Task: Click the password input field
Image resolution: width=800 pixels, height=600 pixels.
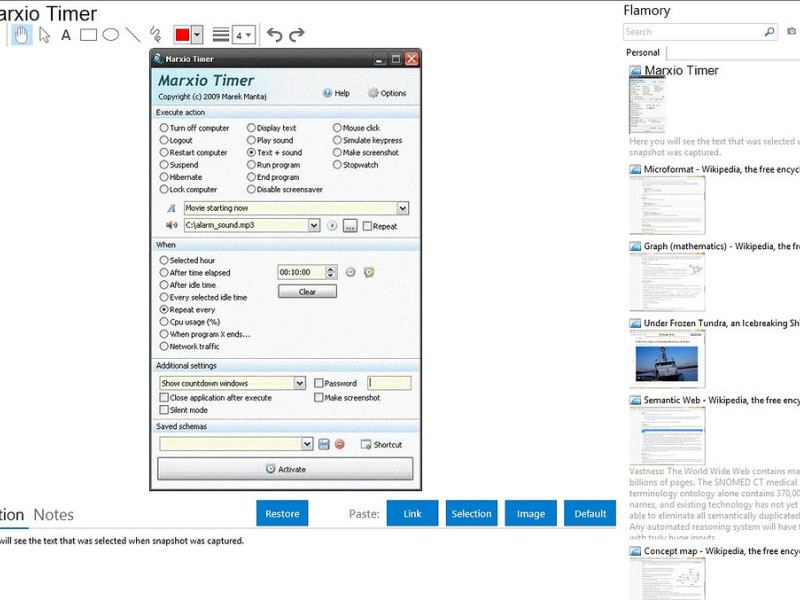Action: click(x=389, y=383)
